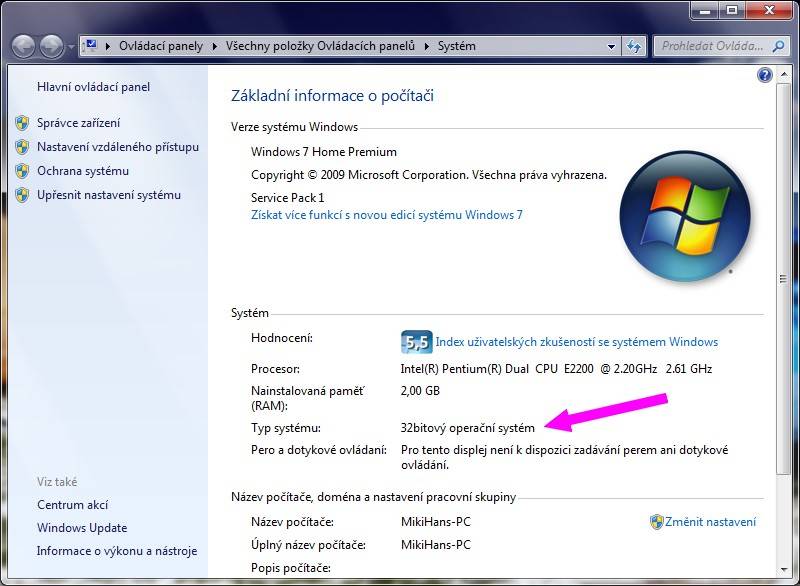Click shield icon next to Nastavení vzdáleného přístupu

point(22,147)
